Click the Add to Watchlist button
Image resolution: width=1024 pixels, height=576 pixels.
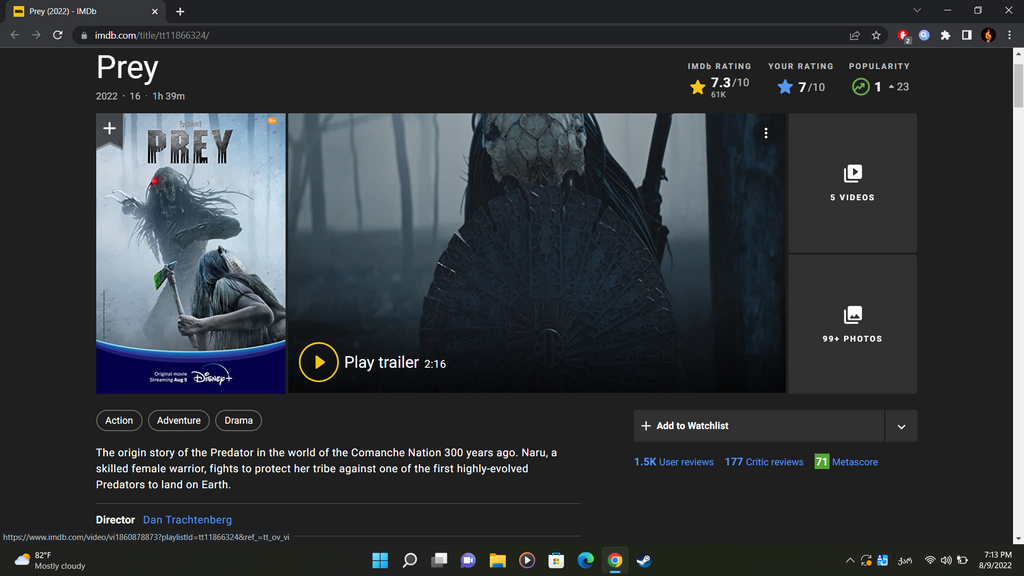759,426
